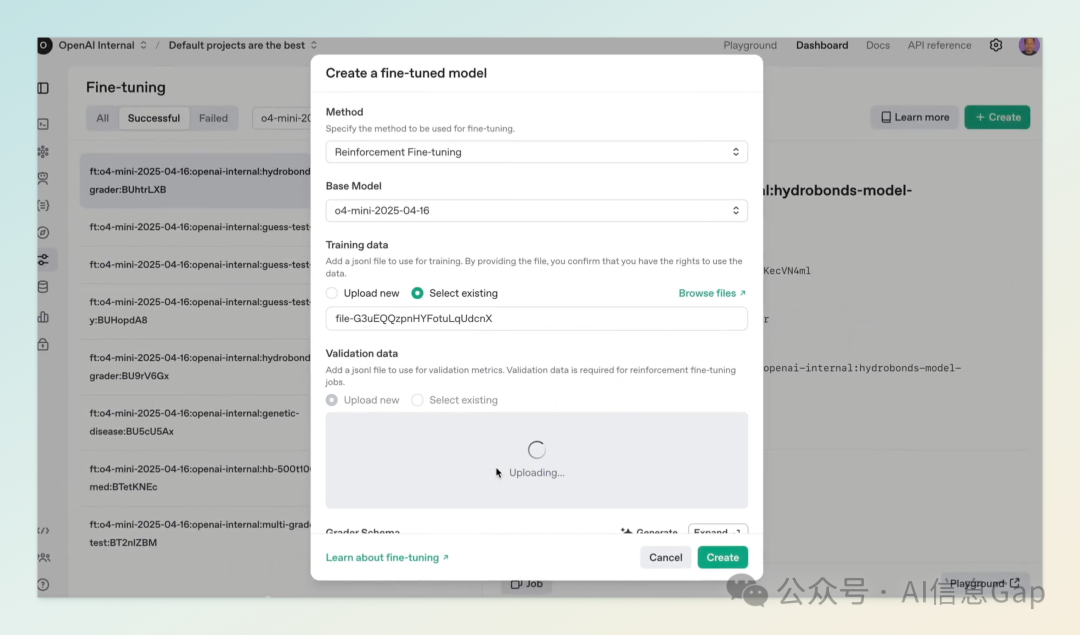1080x635 pixels.
Task: Select the Select existing validation data radio
Action: pyautogui.click(x=417, y=400)
